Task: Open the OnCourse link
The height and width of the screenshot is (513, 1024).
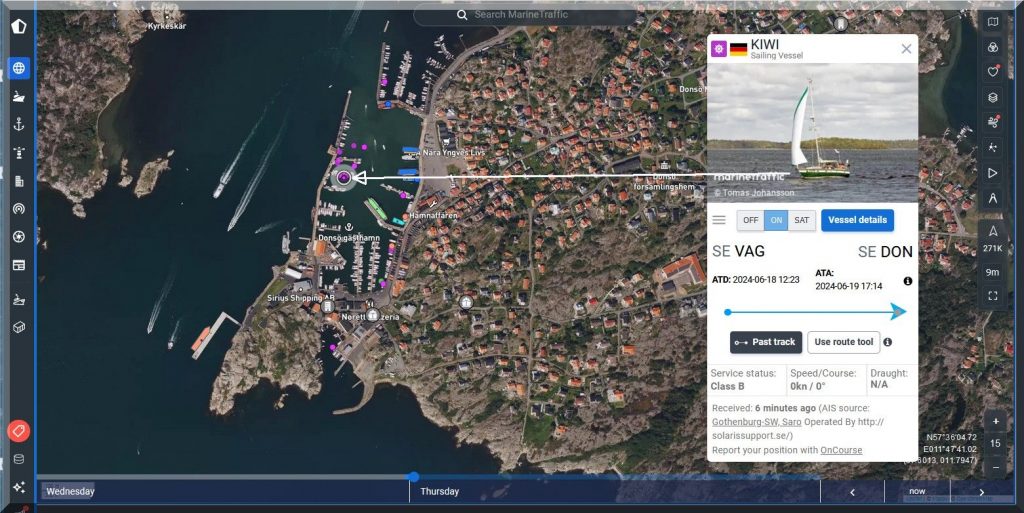Action: (841, 450)
